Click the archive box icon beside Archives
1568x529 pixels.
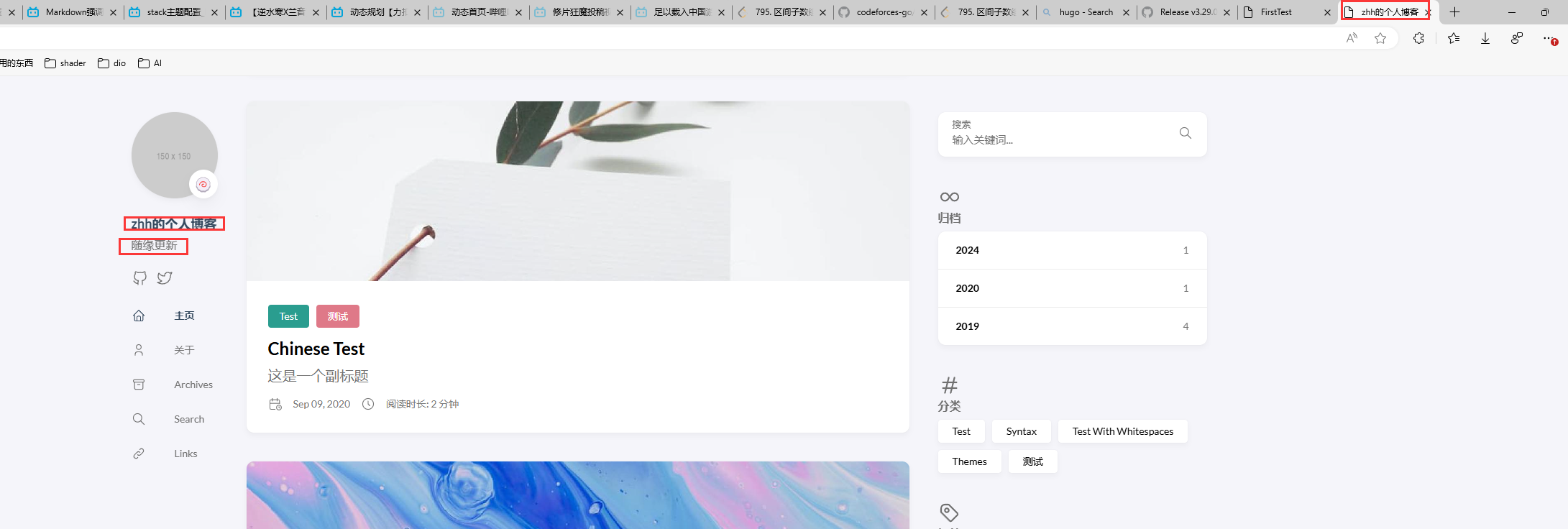pyautogui.click(x=139, y=385)
